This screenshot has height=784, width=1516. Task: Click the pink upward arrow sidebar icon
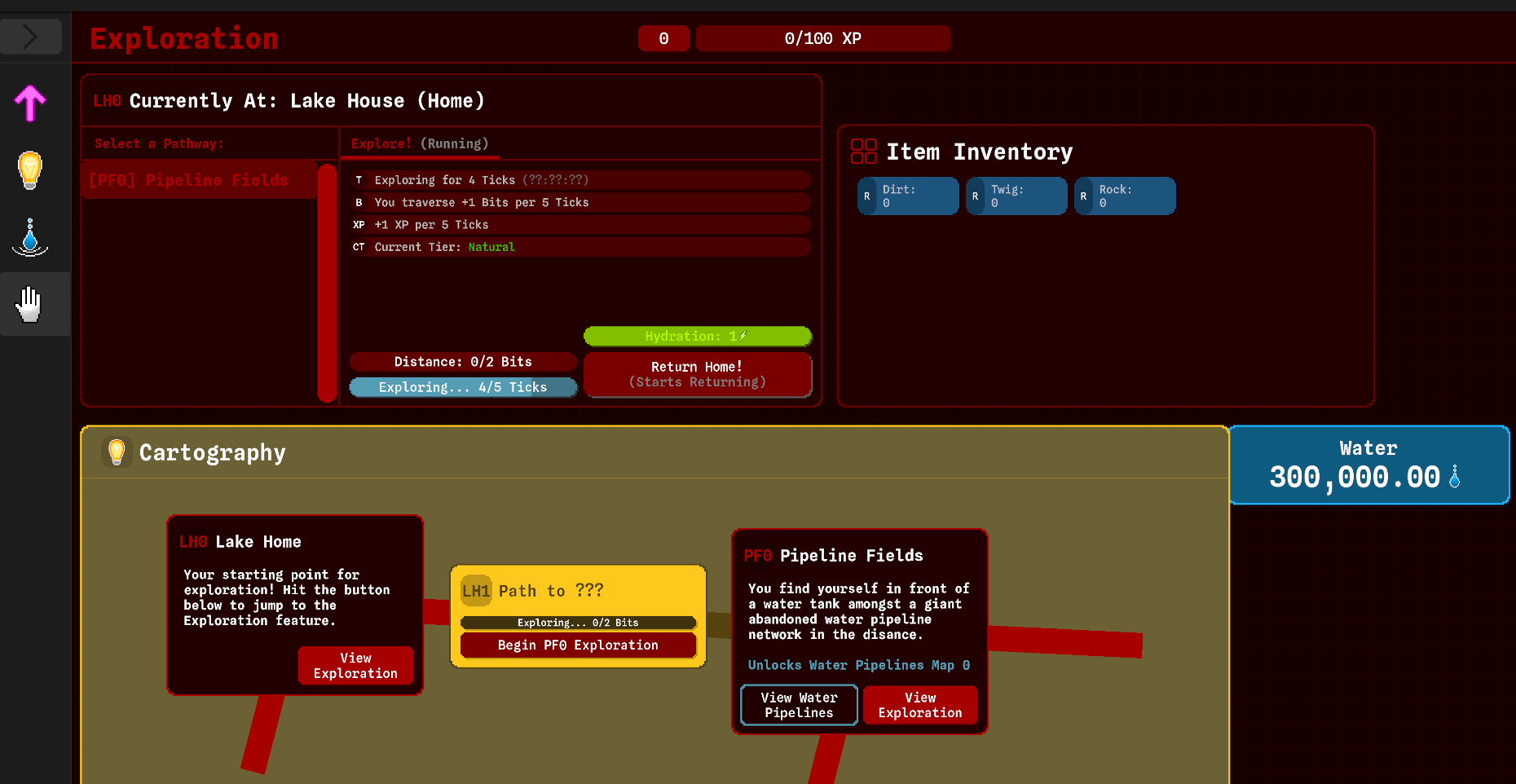coord(30,104)
